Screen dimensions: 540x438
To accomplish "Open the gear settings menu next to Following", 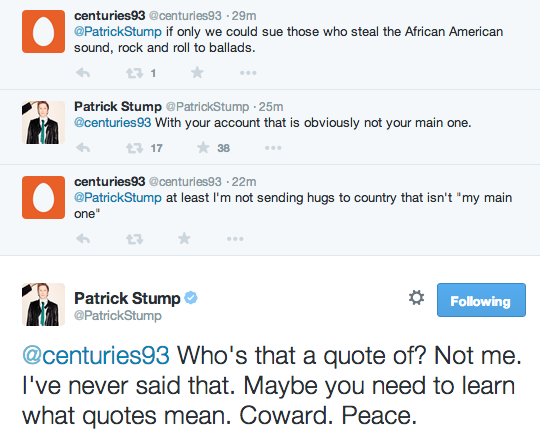I will click(416, 298).
